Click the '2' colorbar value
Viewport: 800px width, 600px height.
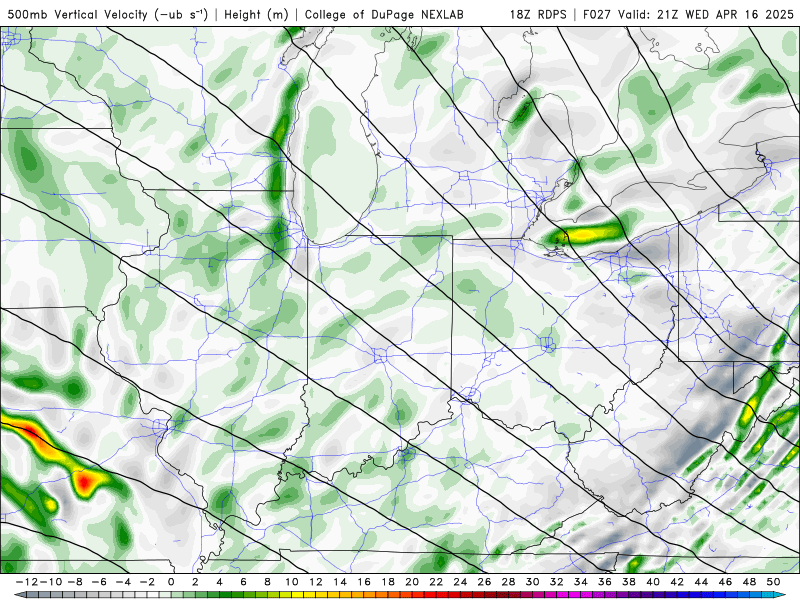coord(195,582)
